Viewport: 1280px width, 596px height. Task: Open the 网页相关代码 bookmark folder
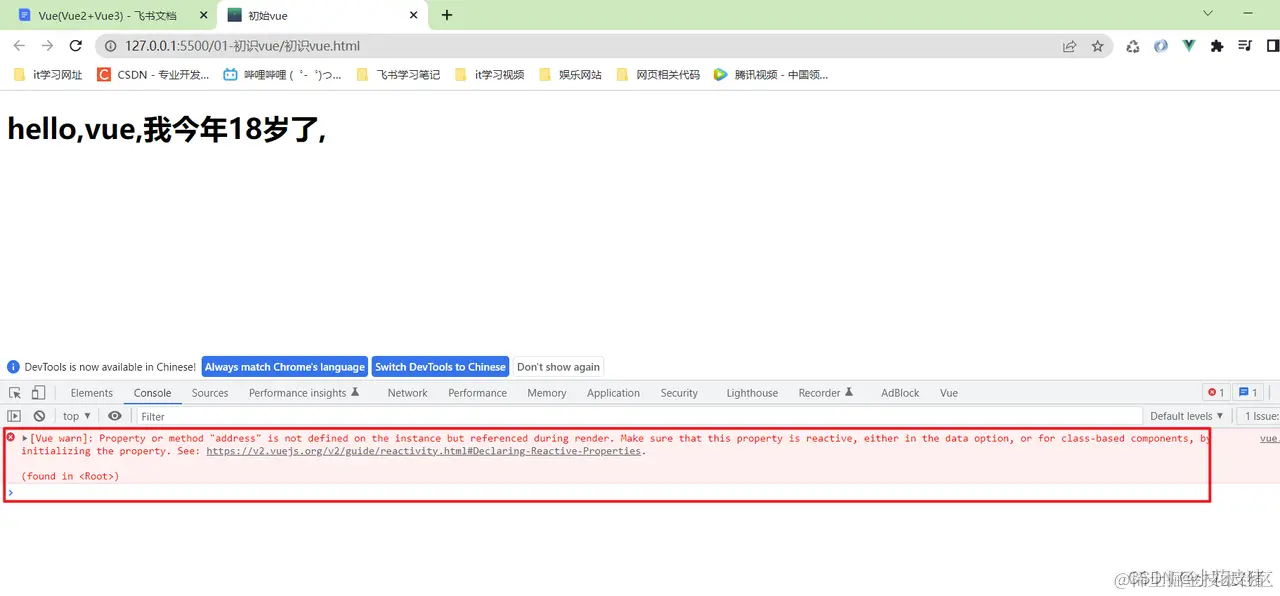[x=658, y=74]
